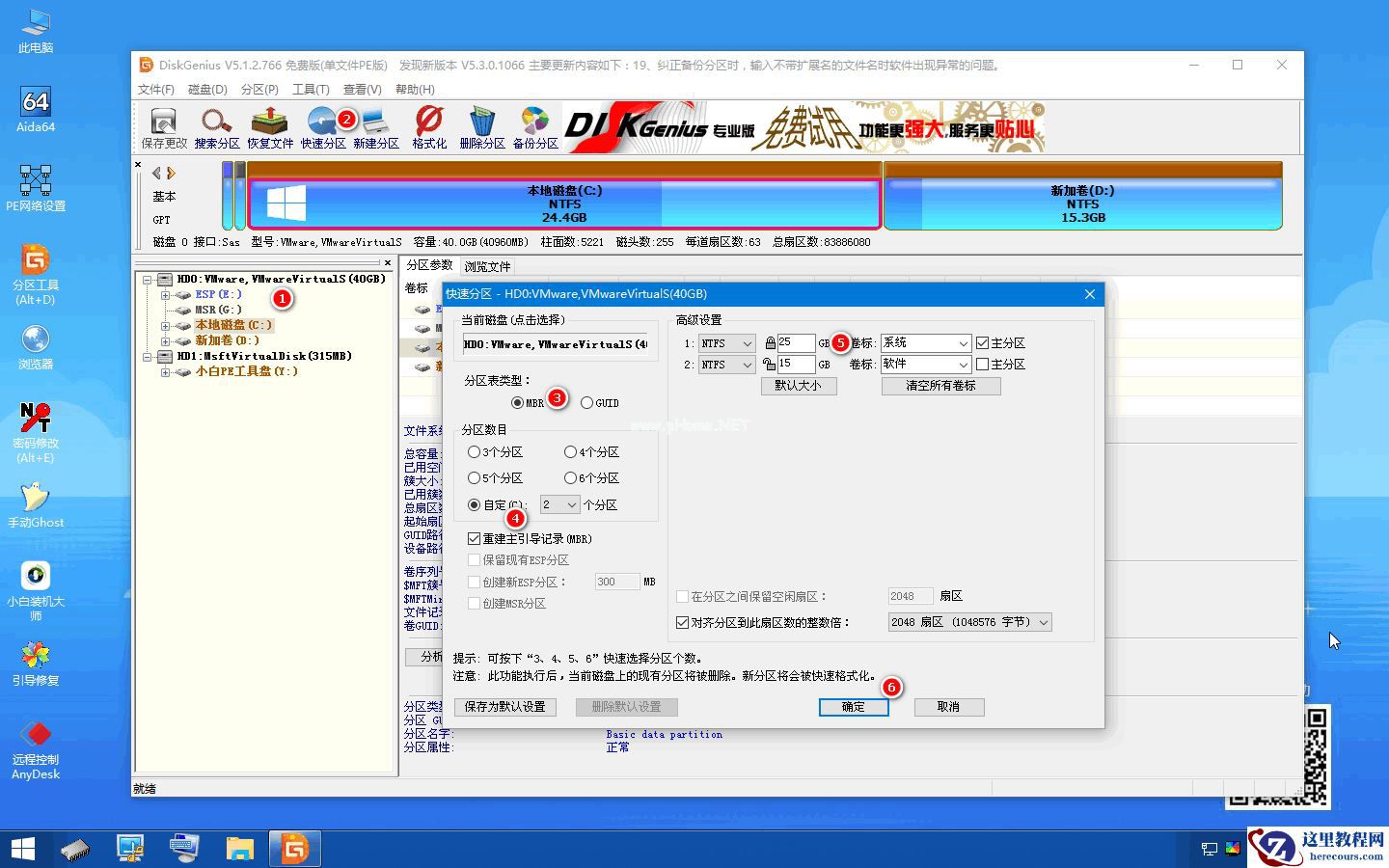Select the GUID partition table type
The image size is (1389, 868).
(588, 403)
